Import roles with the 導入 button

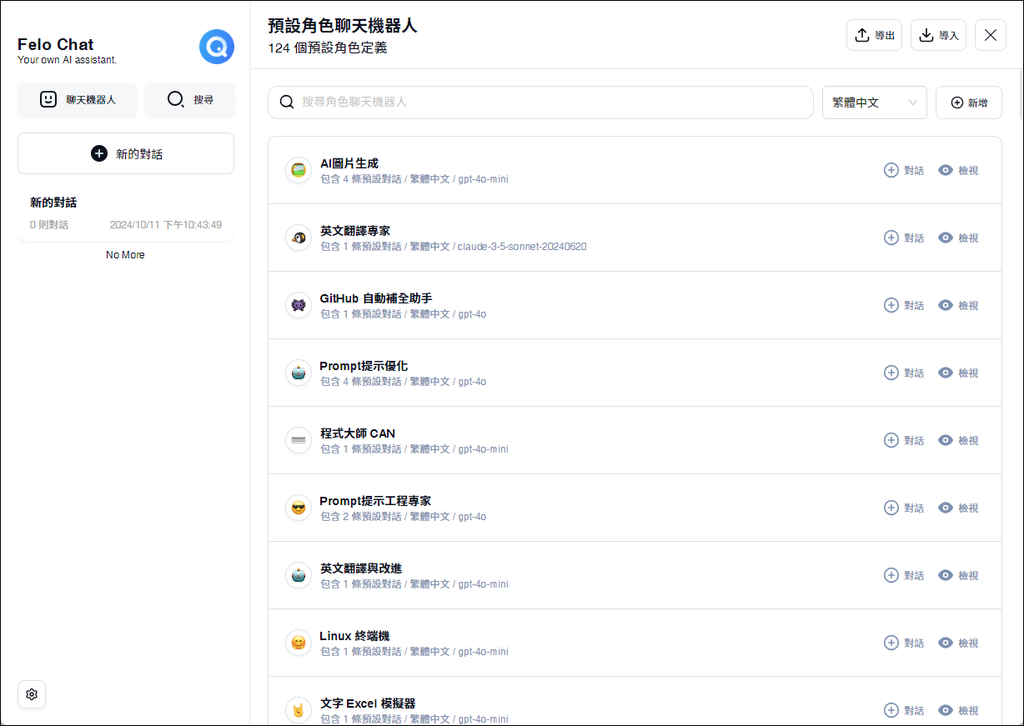pos(938,35)
